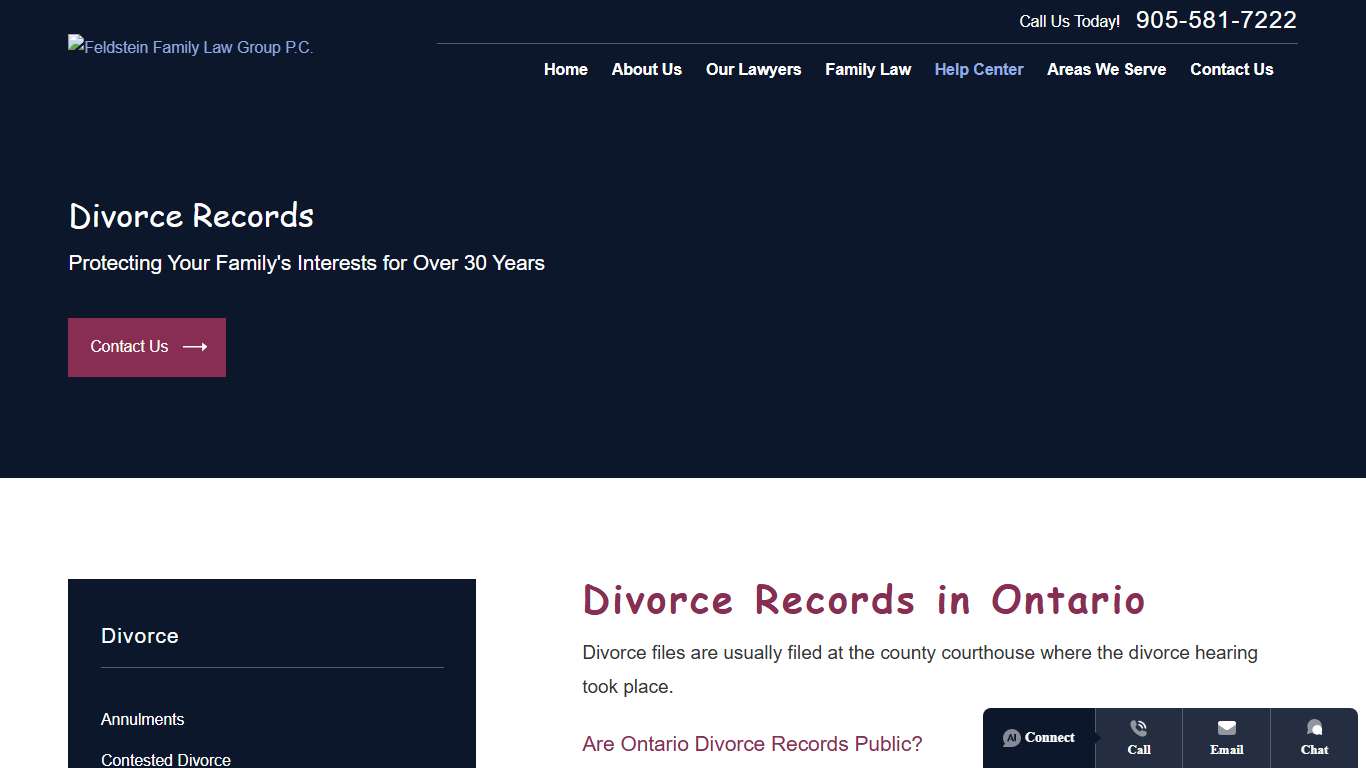The width and height of the screenshot is (1366, 768).
Task: Open the Chat bubble icon
Action: [x=1314, y=729]
